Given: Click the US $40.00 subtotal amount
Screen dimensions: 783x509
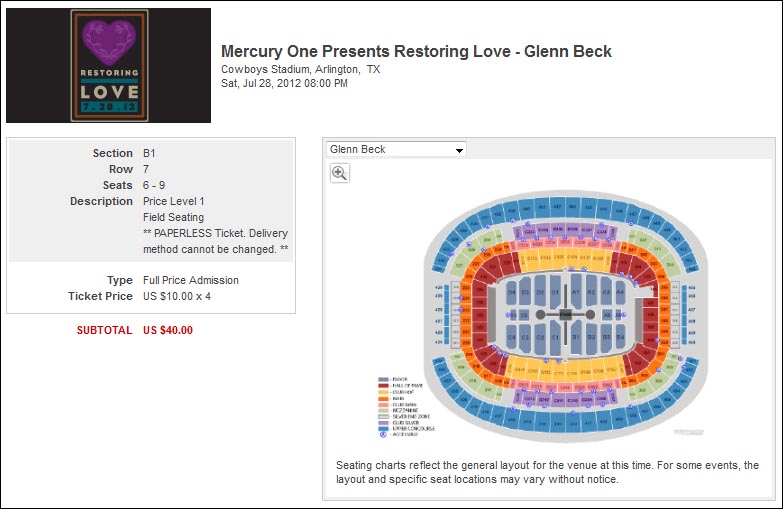Looking at the screenshot, I should click(x=168, y=330).
